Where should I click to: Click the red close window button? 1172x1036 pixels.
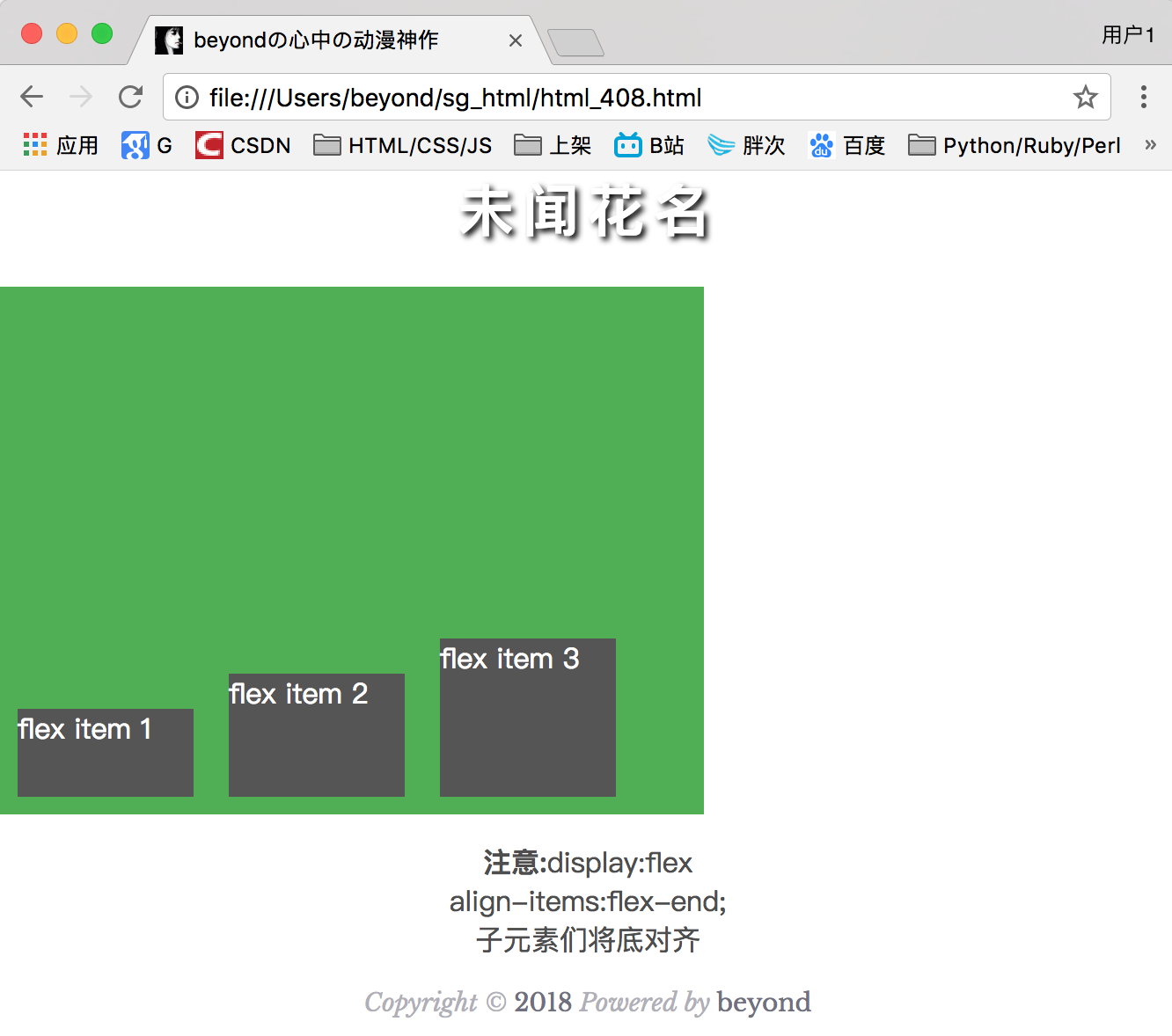click(x=32, y=33)
